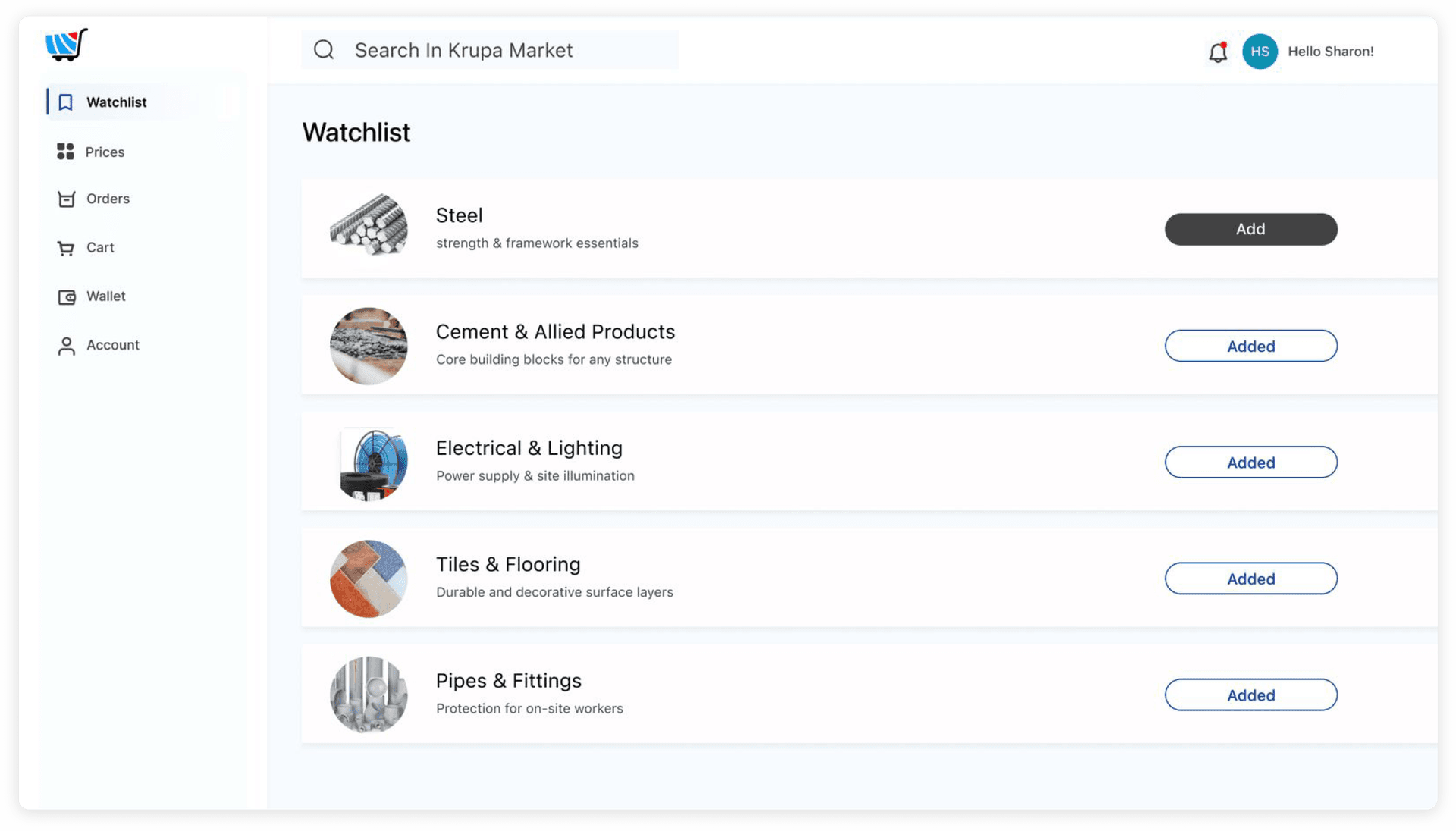Click the Orders cart icon in sidebar

pos(66,199)
